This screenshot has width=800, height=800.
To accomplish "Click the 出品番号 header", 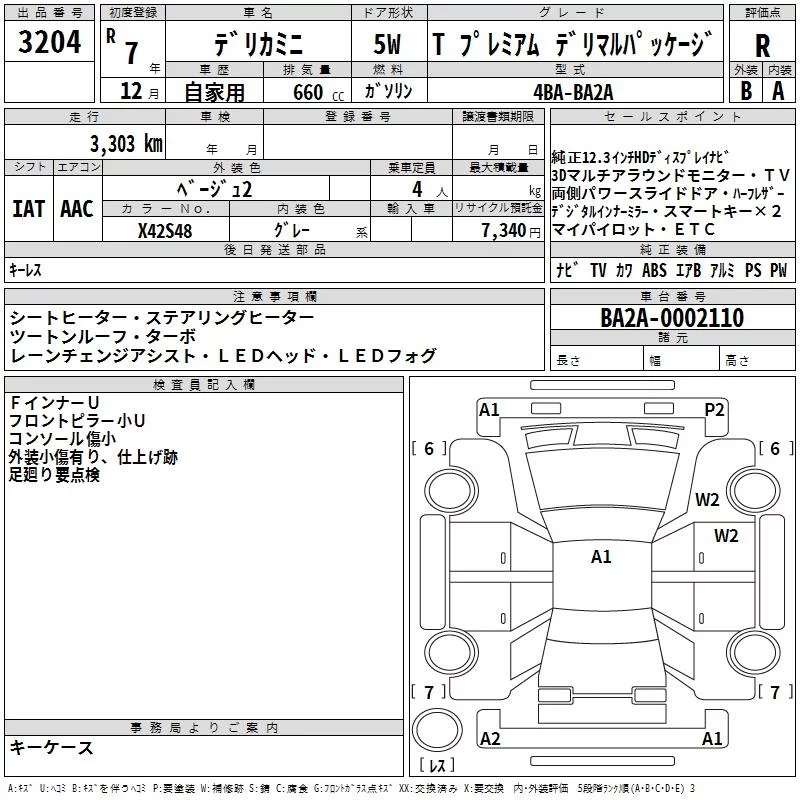I will click(49, 13).
